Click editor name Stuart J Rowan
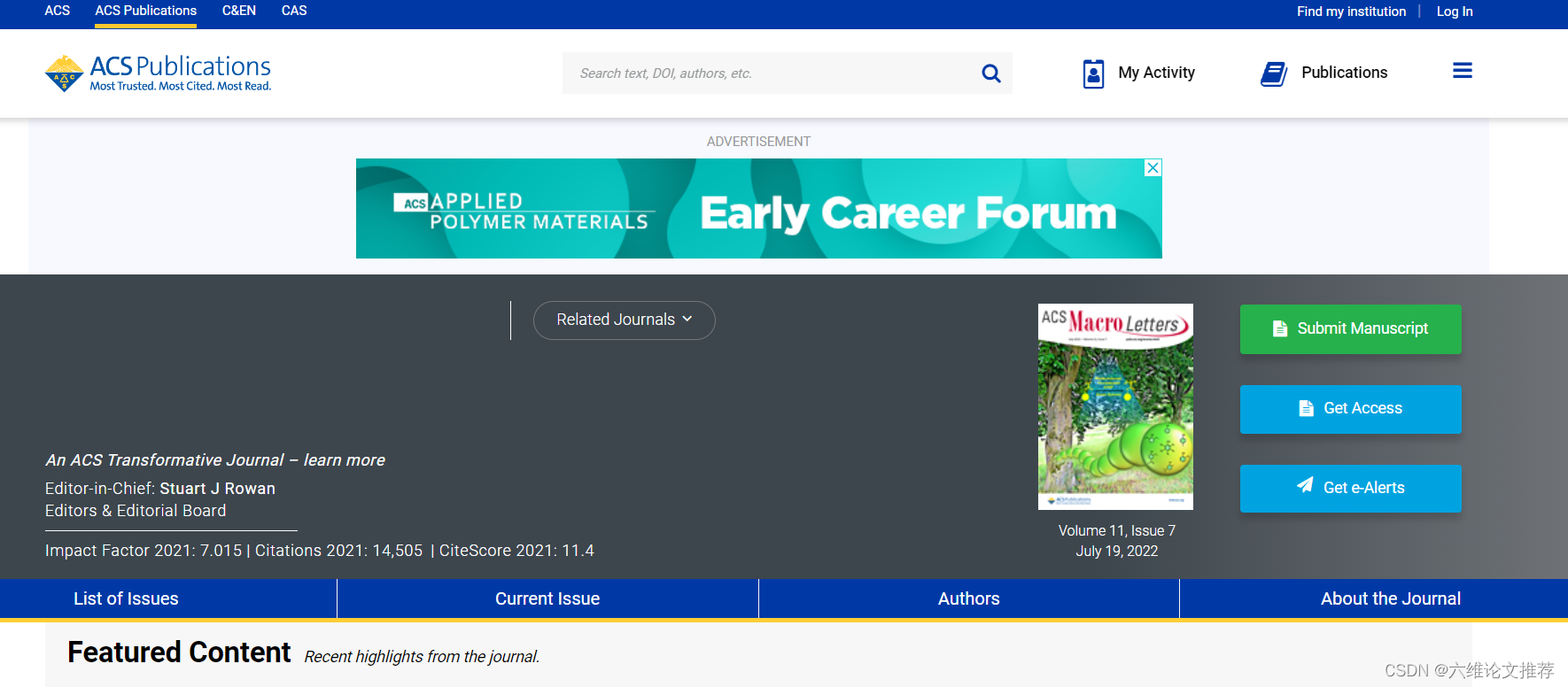 pos(218,489)
